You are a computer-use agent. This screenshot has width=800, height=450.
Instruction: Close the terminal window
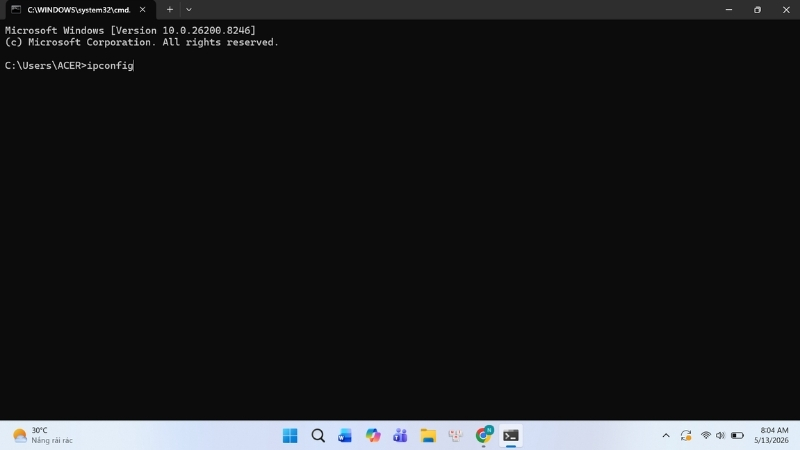(x=786, y=10)
